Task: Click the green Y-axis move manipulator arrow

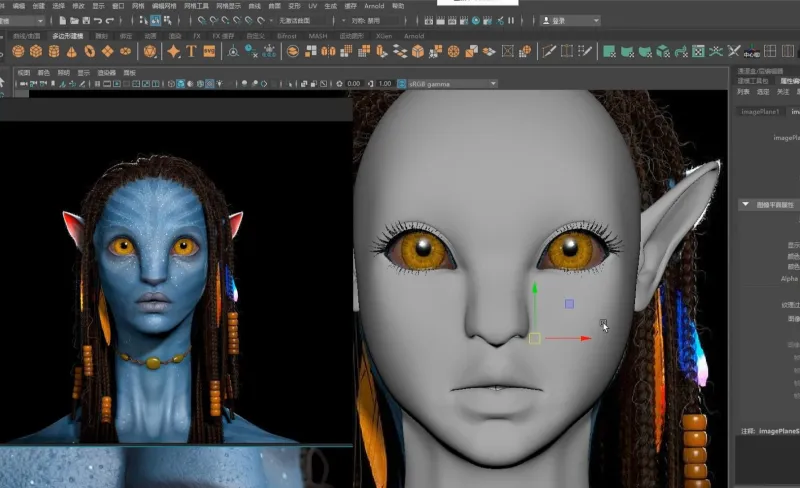Action: [x=535, y=289]
